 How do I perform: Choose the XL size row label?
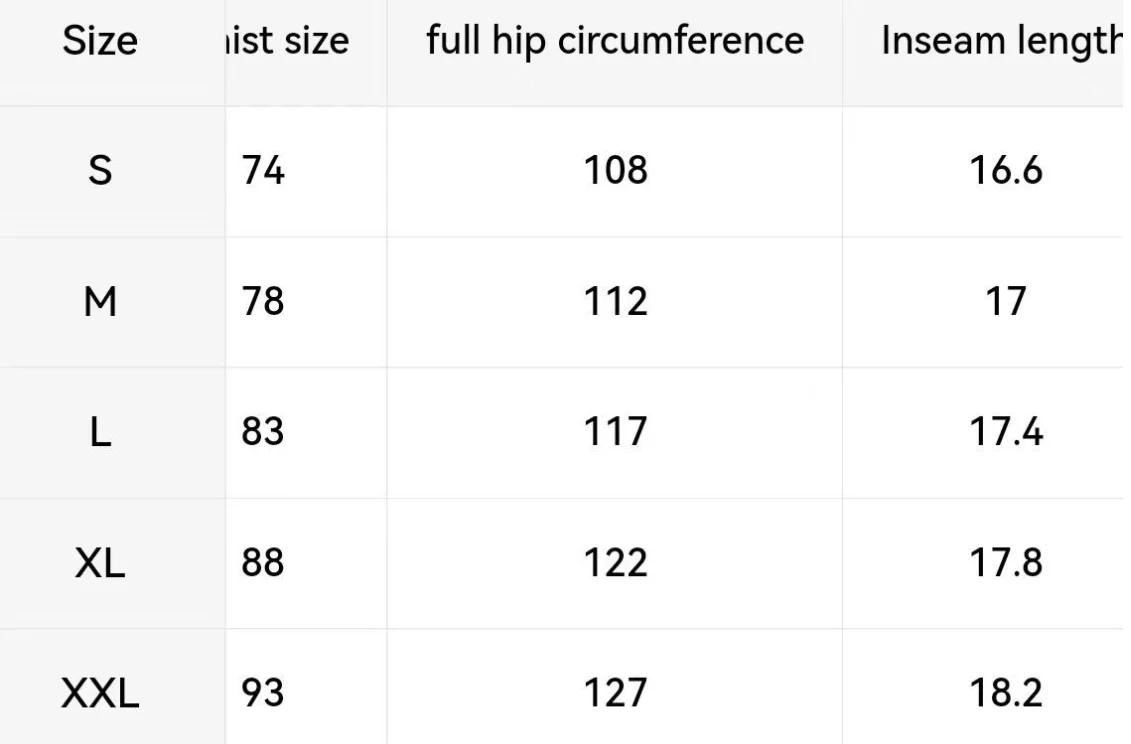pos(100,563)
